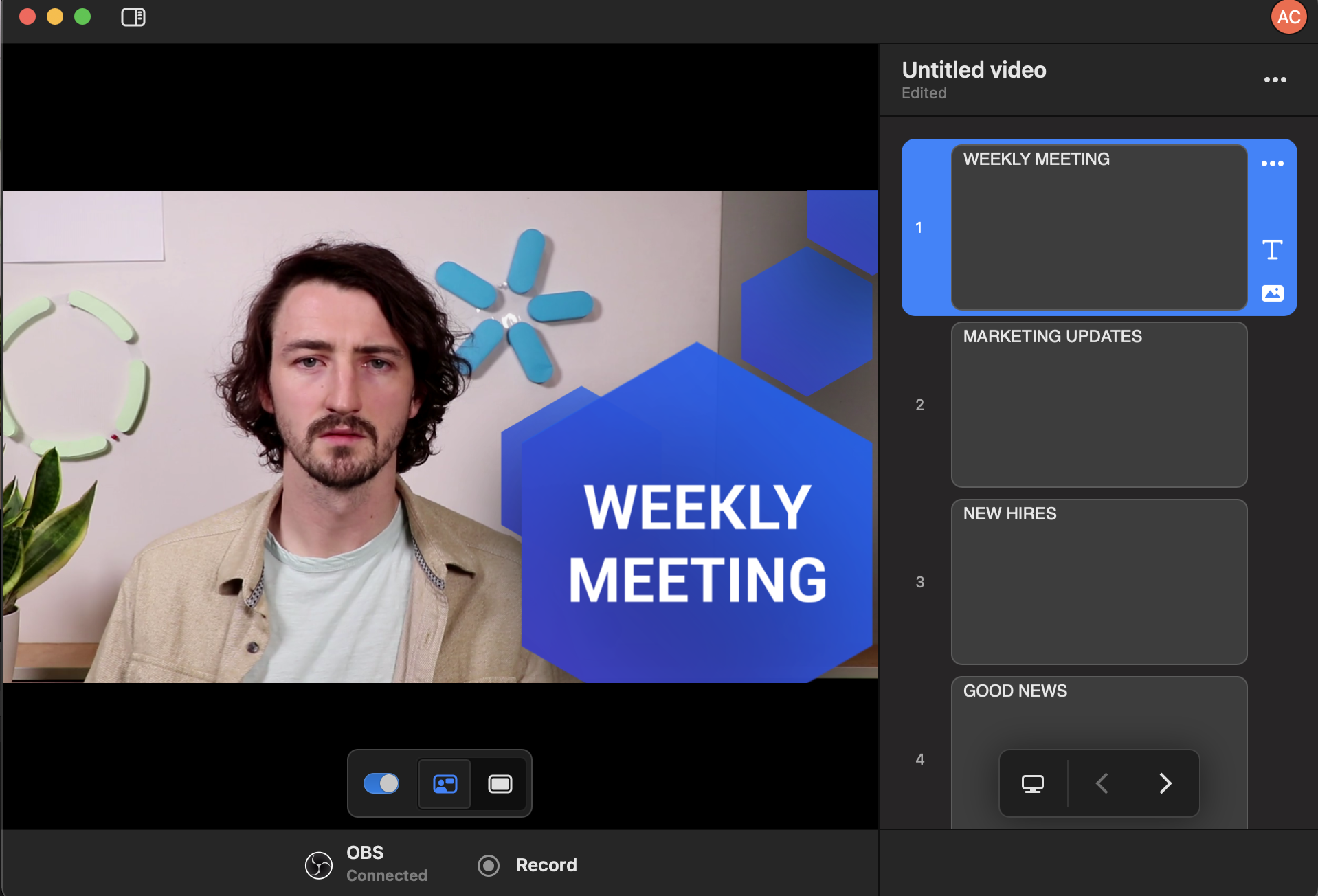Select the presenter-with-slide layout
This screenshot has height=896, width=1318.
click(x=445, y=784)
